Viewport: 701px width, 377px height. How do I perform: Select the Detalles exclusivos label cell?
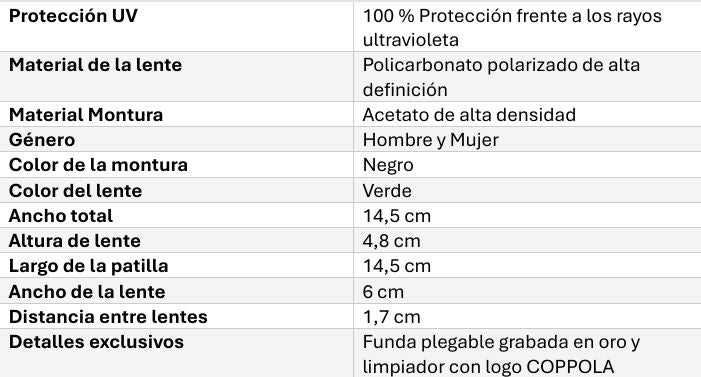177,353
